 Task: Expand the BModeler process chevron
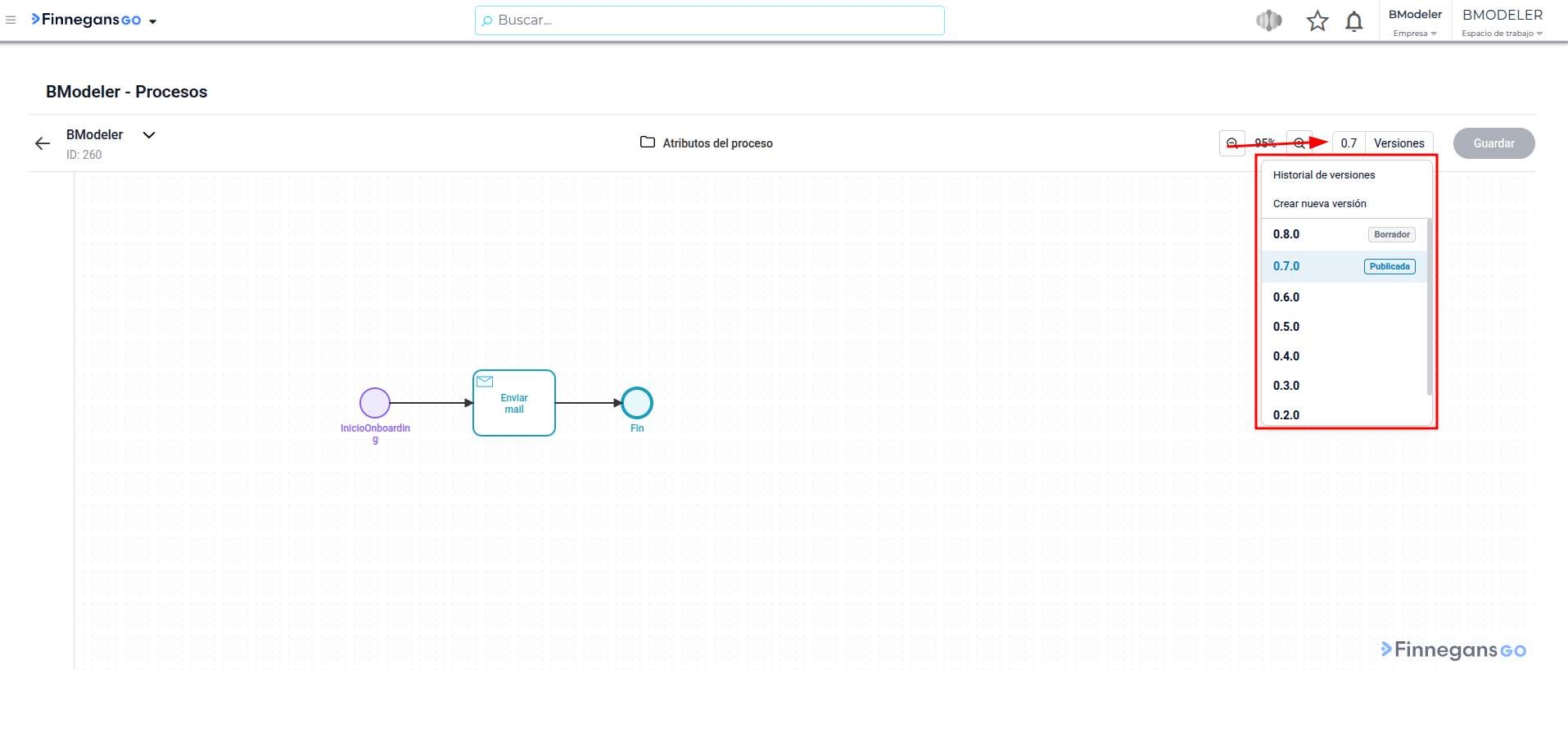coord(149,135)
